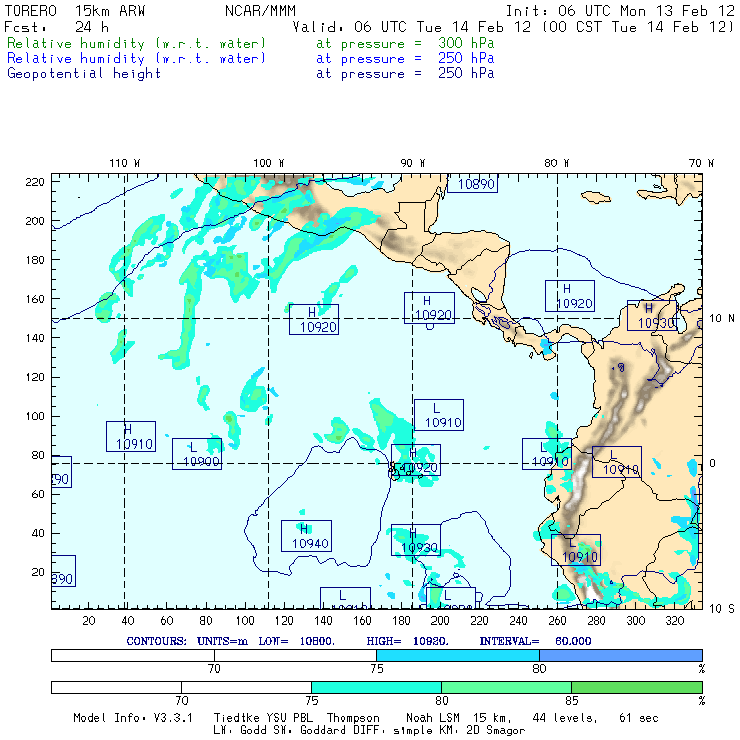Viewport: 740px width, 740px height.
Task: Click the 'INTERVAL= 60.000' contour value
Action: (x=535, y=641)
